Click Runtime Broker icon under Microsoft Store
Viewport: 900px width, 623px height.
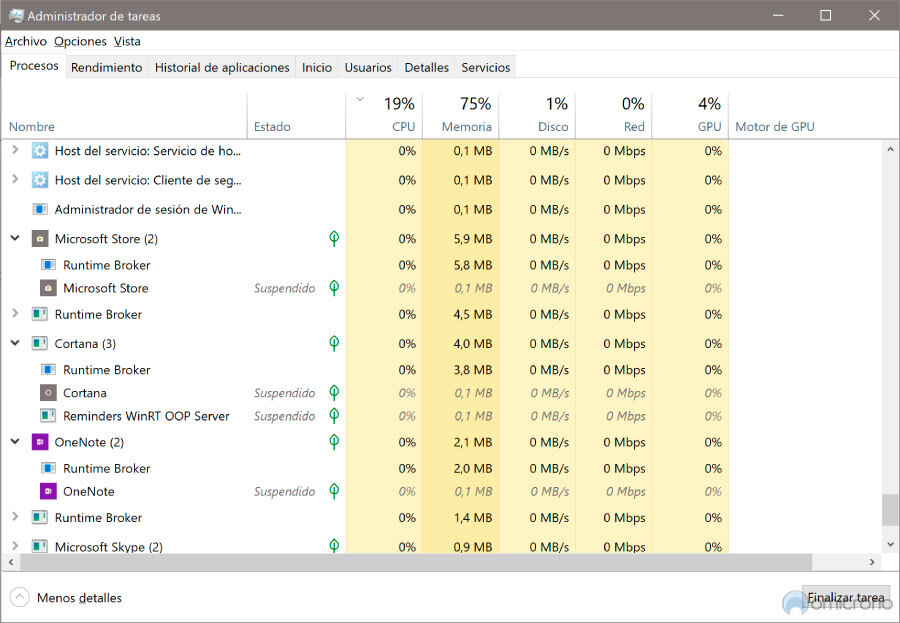click(48, 265)
